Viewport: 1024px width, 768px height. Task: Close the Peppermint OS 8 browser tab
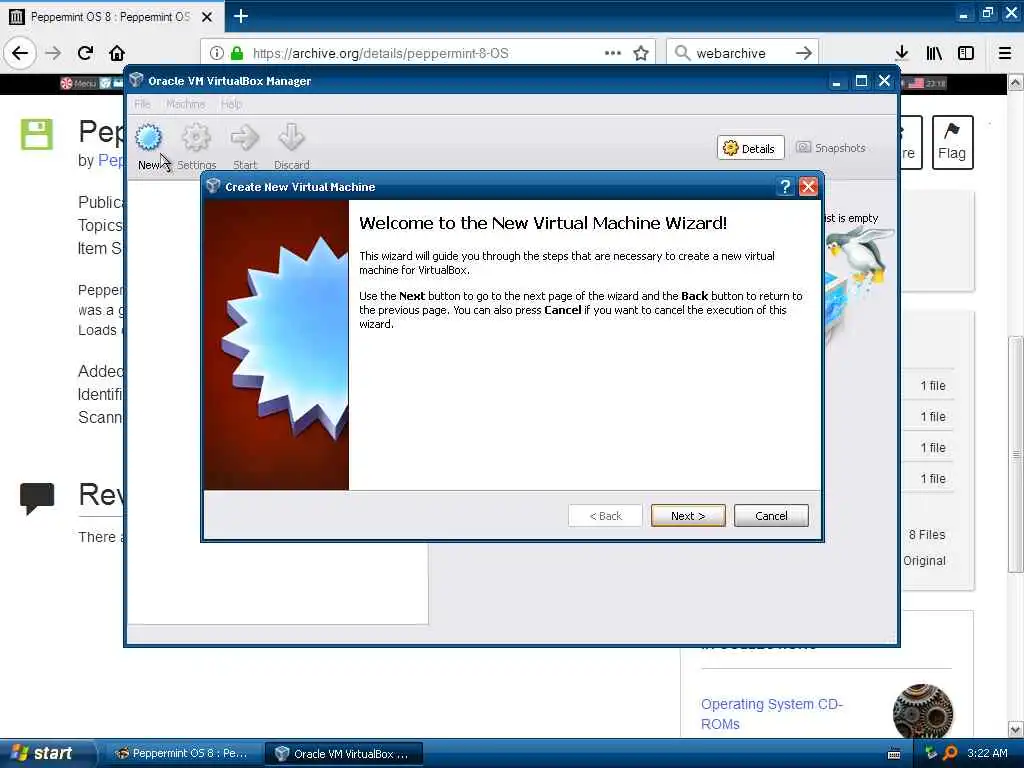[x=206, y=17]
